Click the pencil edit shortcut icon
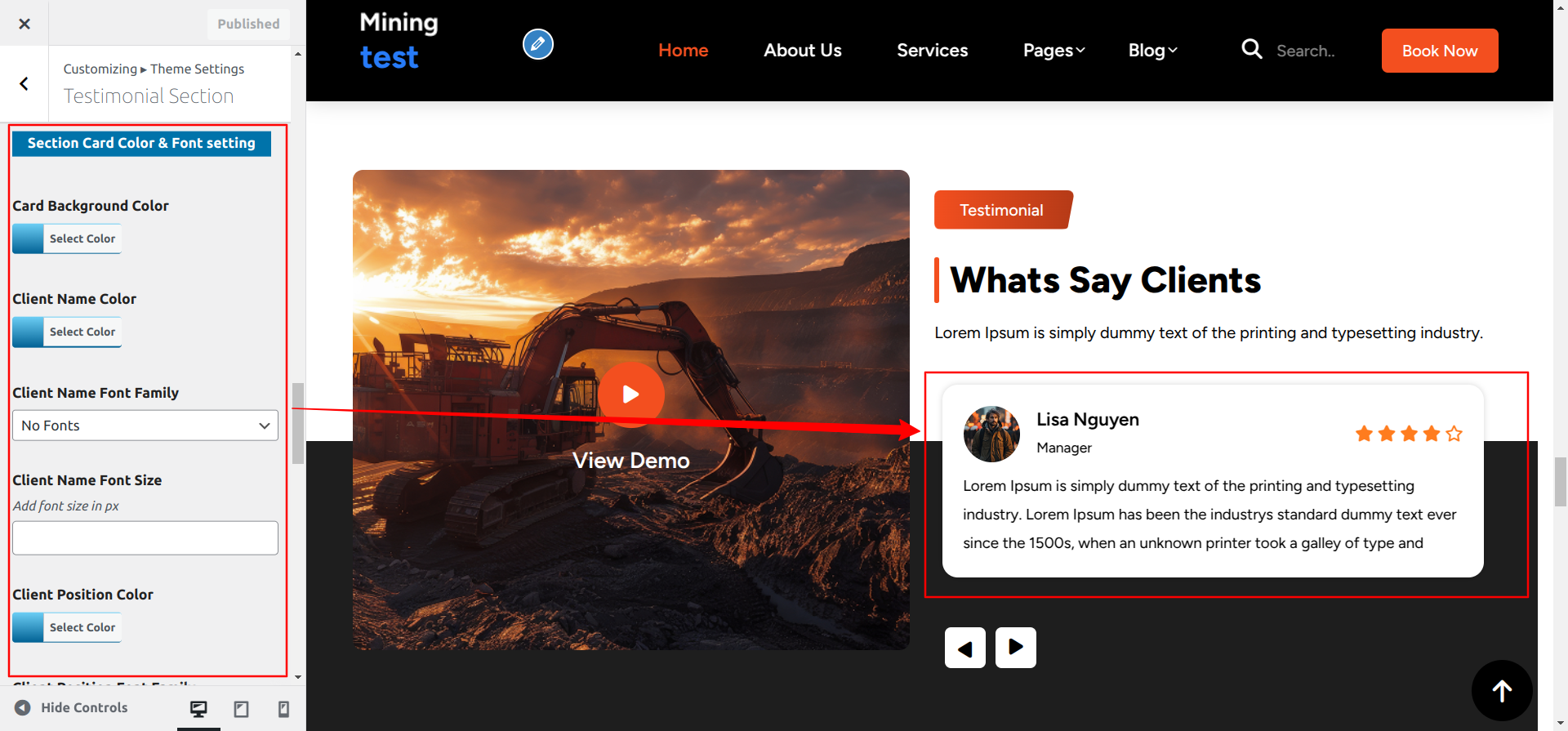Screen dimensions: 1568x731 tap(537, 44)
